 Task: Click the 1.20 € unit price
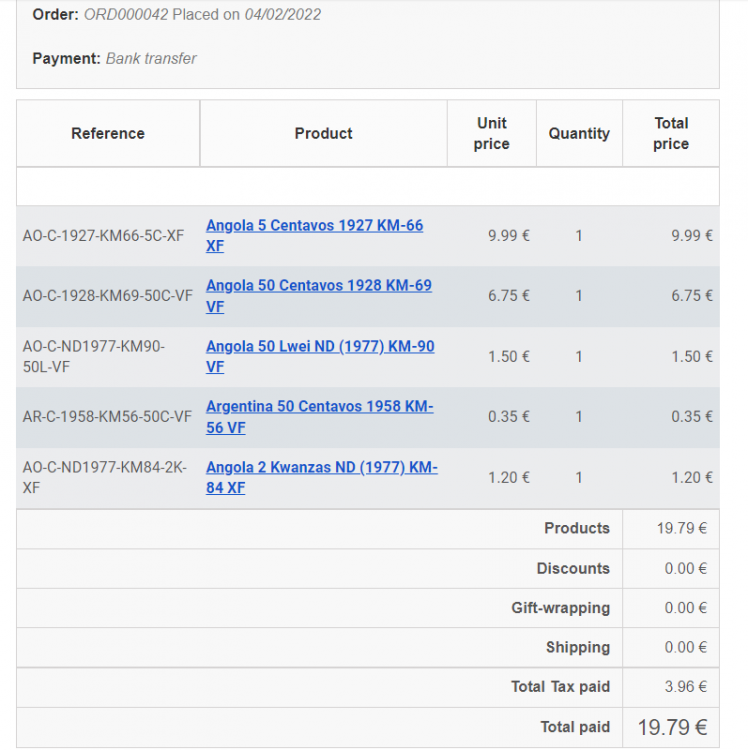508,477
